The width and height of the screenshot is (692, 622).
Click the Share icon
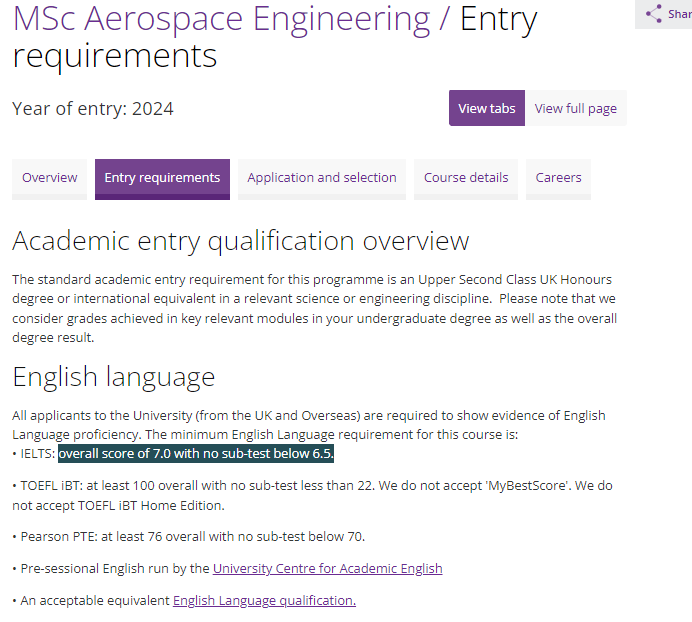click(654, 14)
